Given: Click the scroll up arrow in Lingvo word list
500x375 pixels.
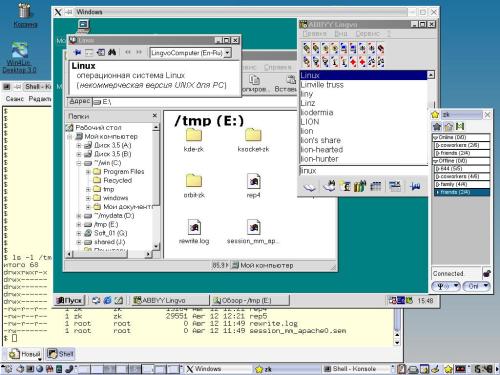Looking at the screenshot, I should pos(431,75).
